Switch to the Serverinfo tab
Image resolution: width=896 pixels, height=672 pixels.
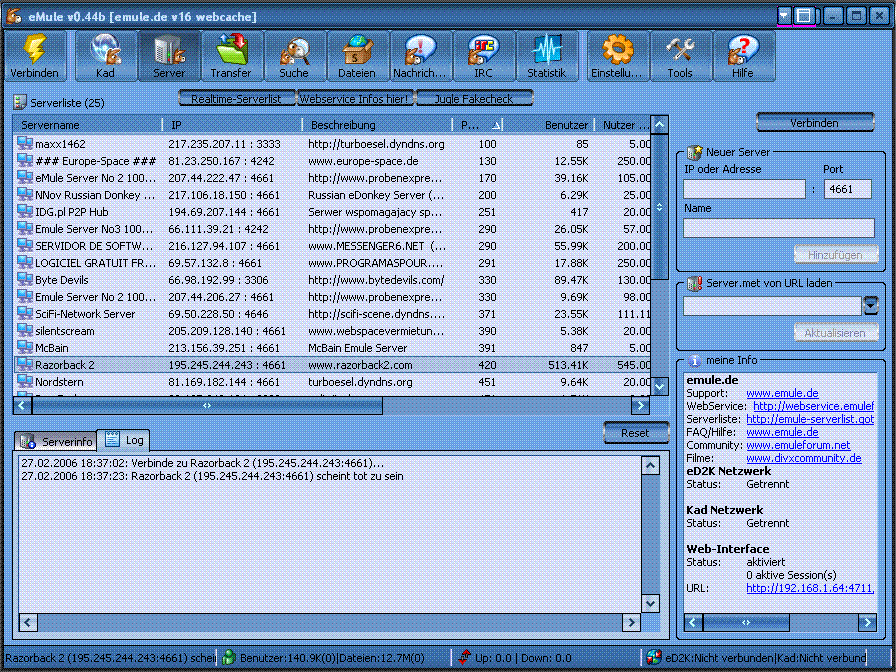56,441
